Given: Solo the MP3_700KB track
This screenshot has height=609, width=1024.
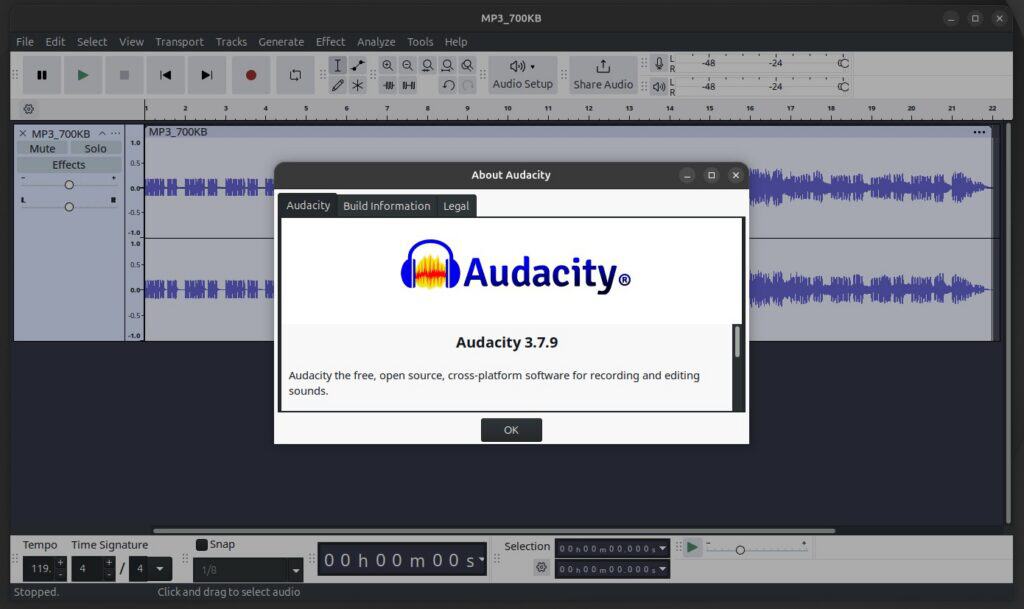Looking at the screenshot, I should [x=95, y=149].
